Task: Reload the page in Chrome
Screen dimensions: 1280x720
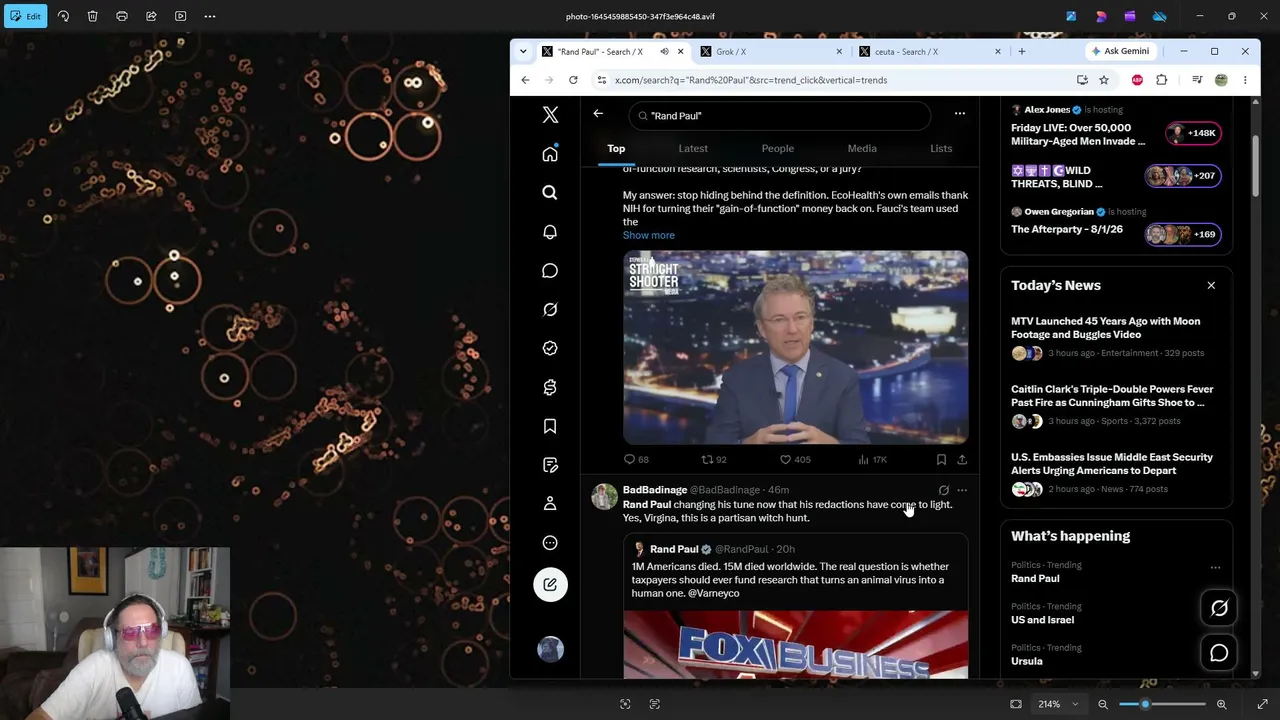Action: (x=573, y=80)
